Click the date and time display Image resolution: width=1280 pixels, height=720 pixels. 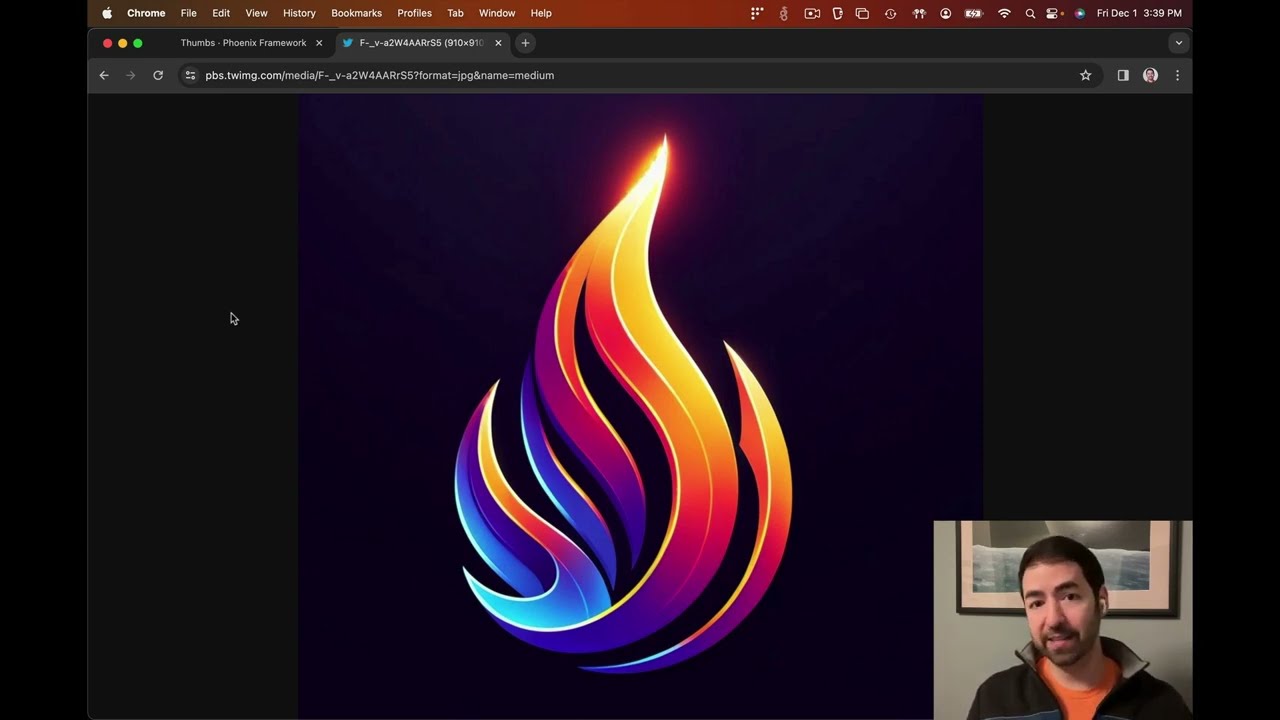tap(1139, 13)
